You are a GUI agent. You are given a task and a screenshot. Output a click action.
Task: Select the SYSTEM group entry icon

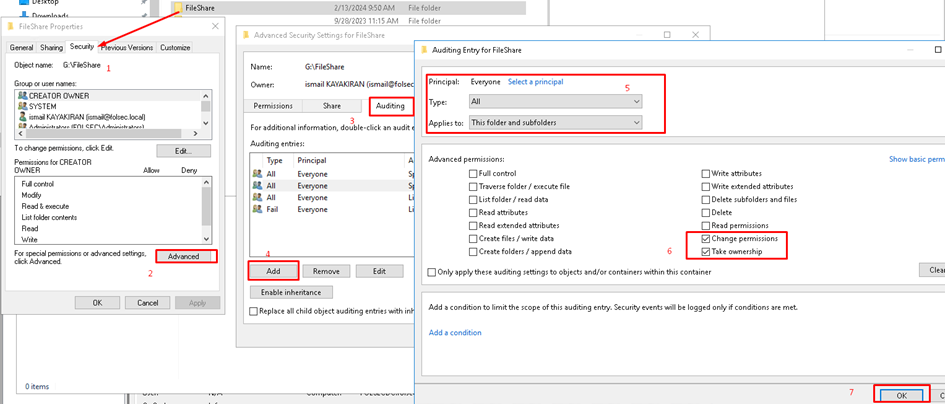[x=22, y=105]
